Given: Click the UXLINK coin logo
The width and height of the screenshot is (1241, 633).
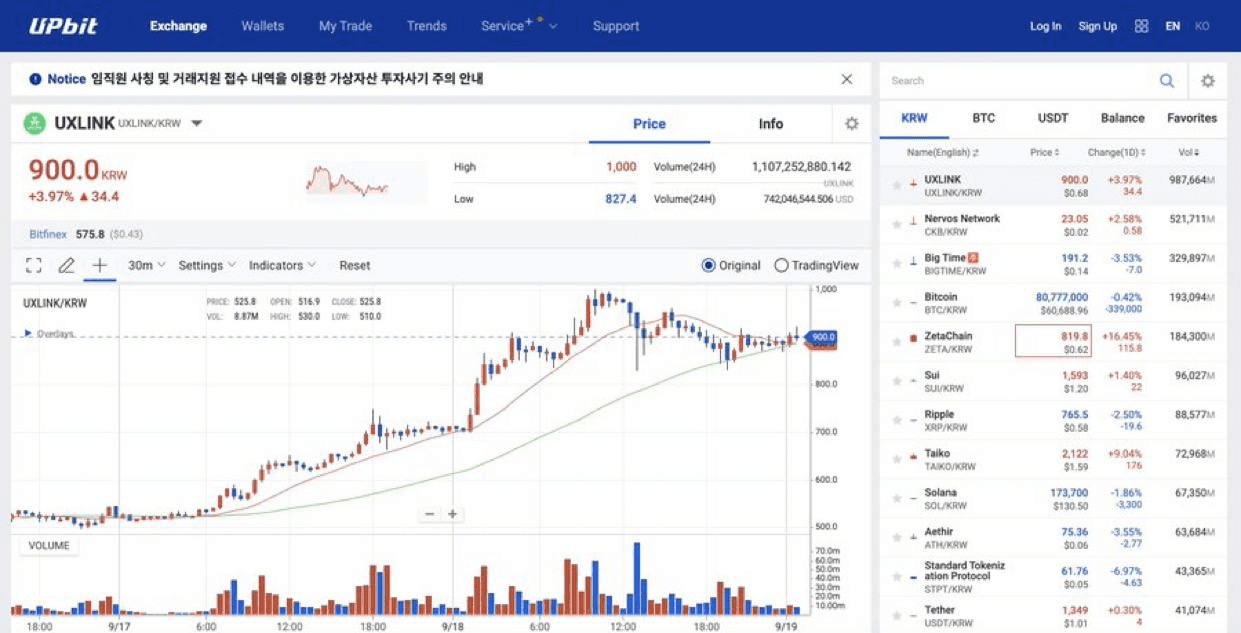Looking at the screenshot, I should coord(35,124).
